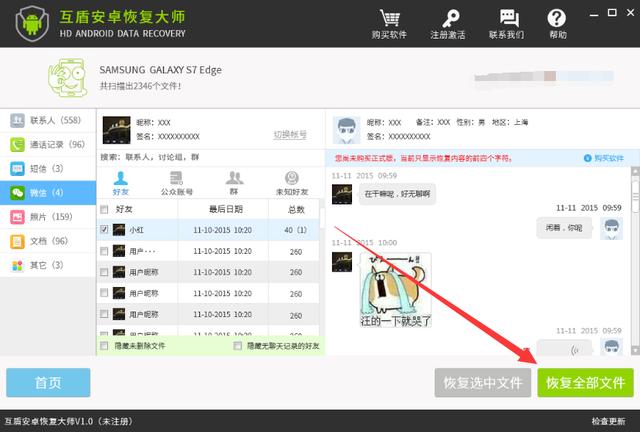Open 短信 (3) category

48,169
